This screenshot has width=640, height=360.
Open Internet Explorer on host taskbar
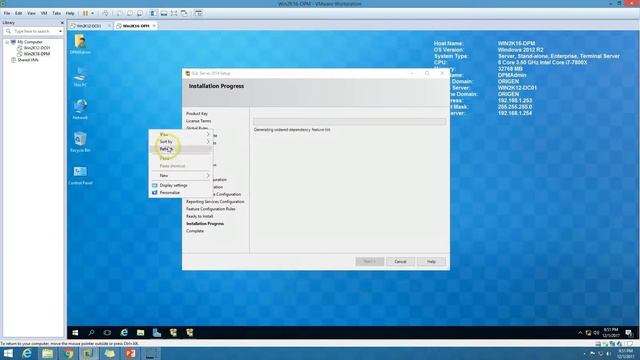pos(27,353)
